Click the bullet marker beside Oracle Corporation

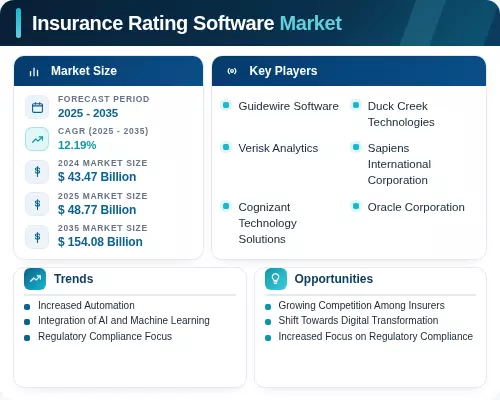(x=356, y=206)
